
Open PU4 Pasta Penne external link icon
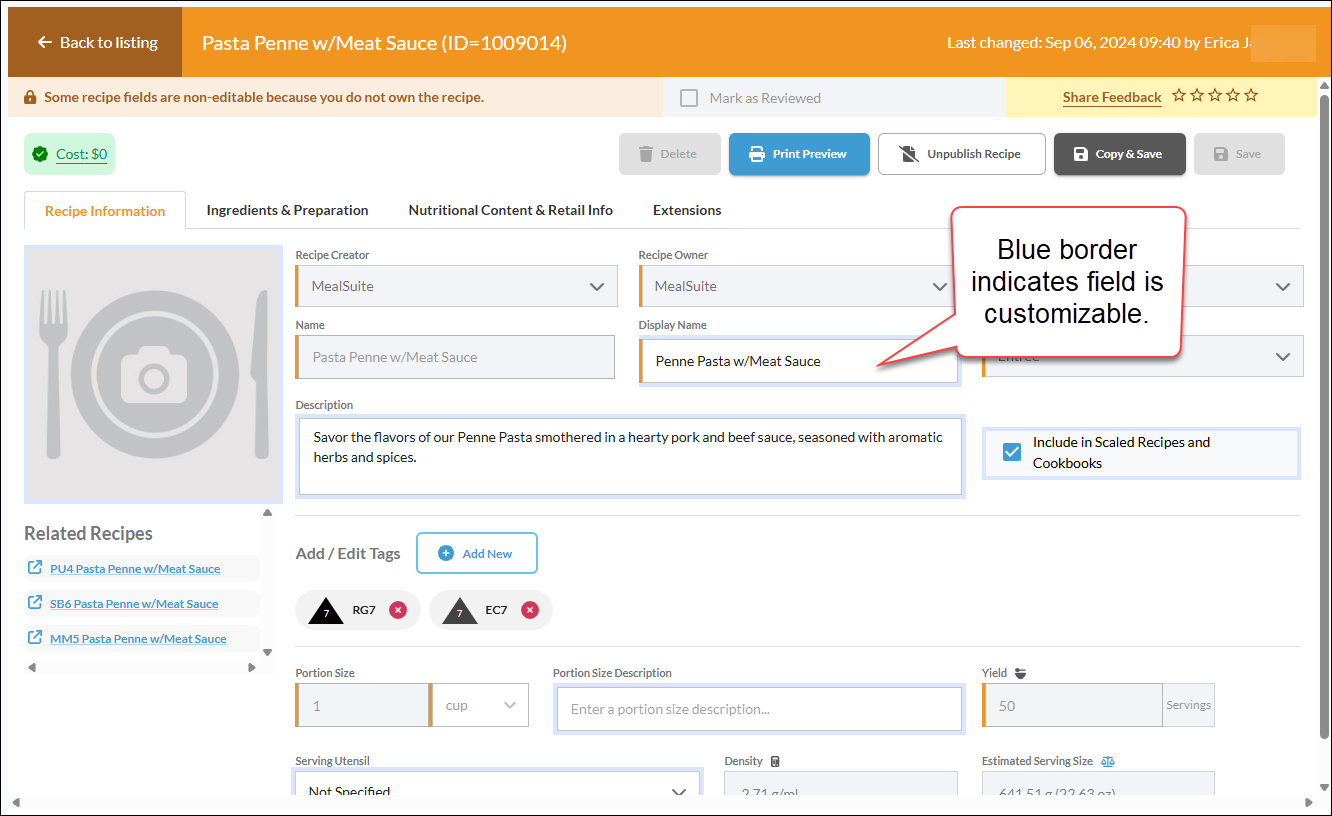click(x=35, y=568)
